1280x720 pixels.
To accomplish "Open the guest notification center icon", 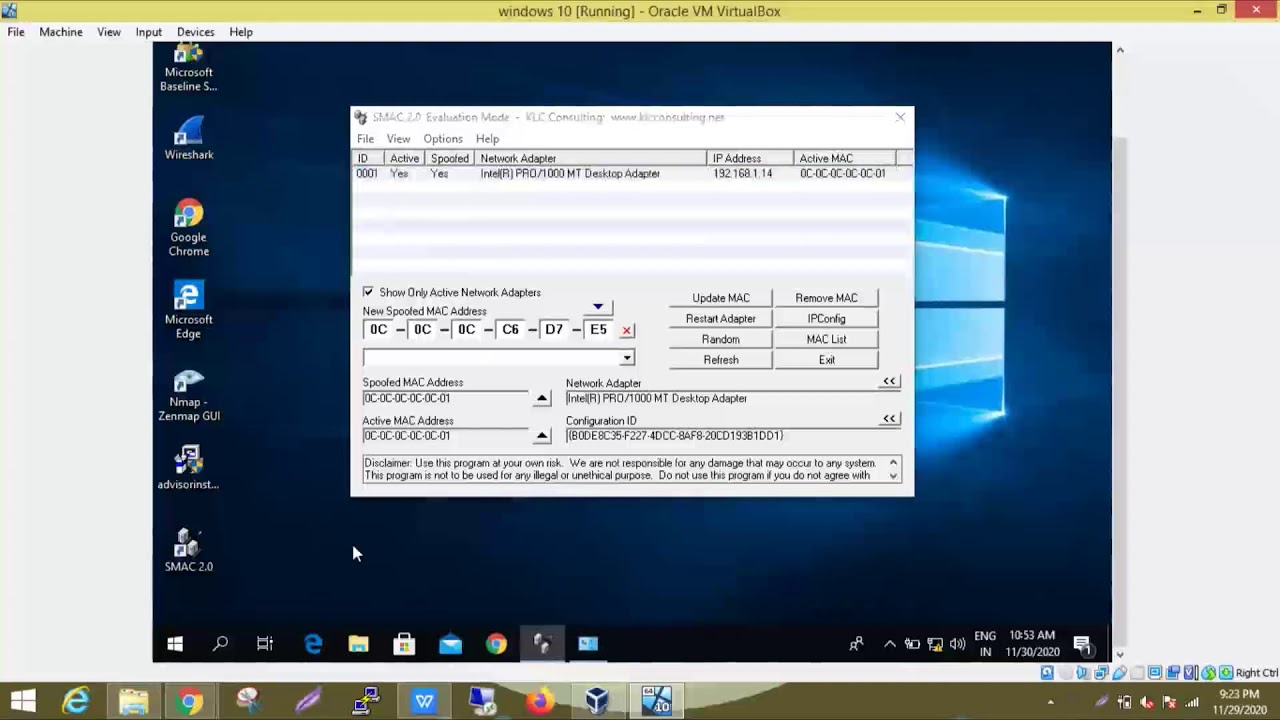I will [x=1082, y=644].
